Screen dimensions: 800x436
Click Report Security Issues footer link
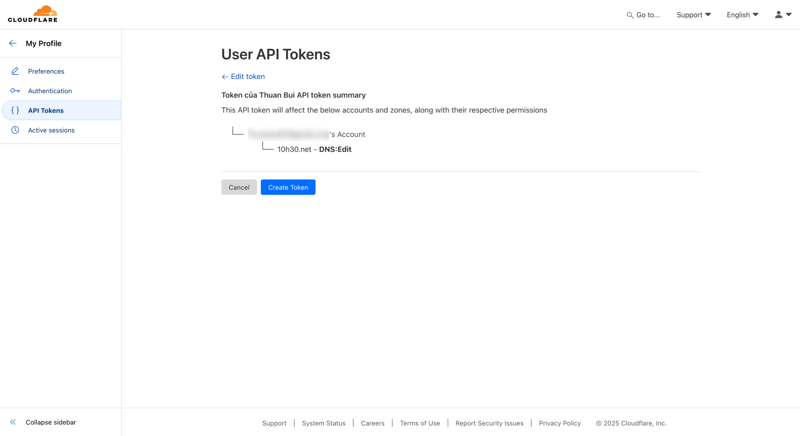tap(489, 423)
